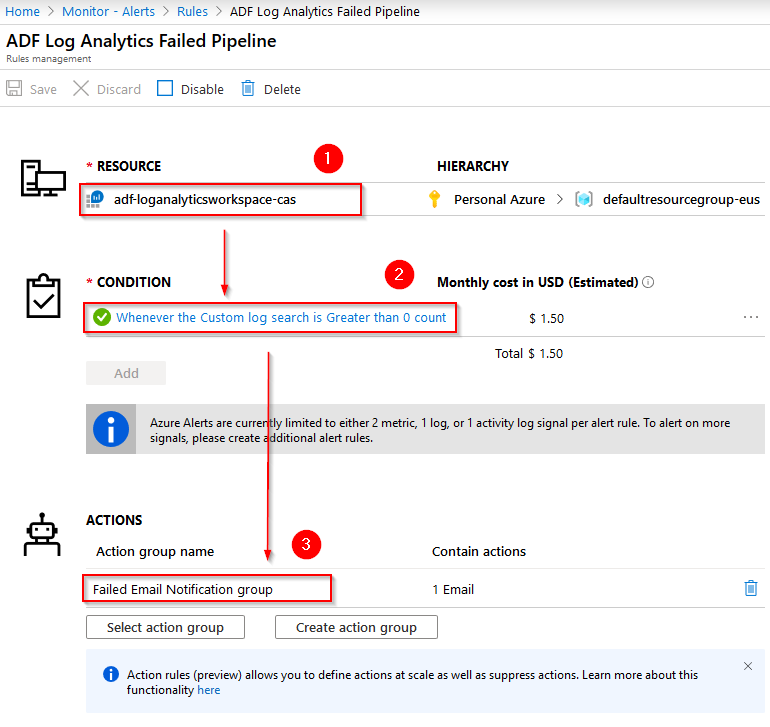Click the green checkmark condition icon
The height and width of the screenshot is (727, 770).
point(102,317)
